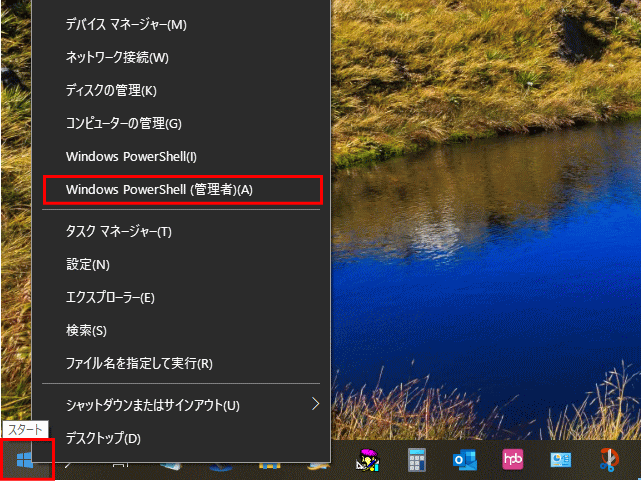Screen dimensions: 641x481
Task: Launch Calculator from the taskbar
Action: [x=417, y=460]
